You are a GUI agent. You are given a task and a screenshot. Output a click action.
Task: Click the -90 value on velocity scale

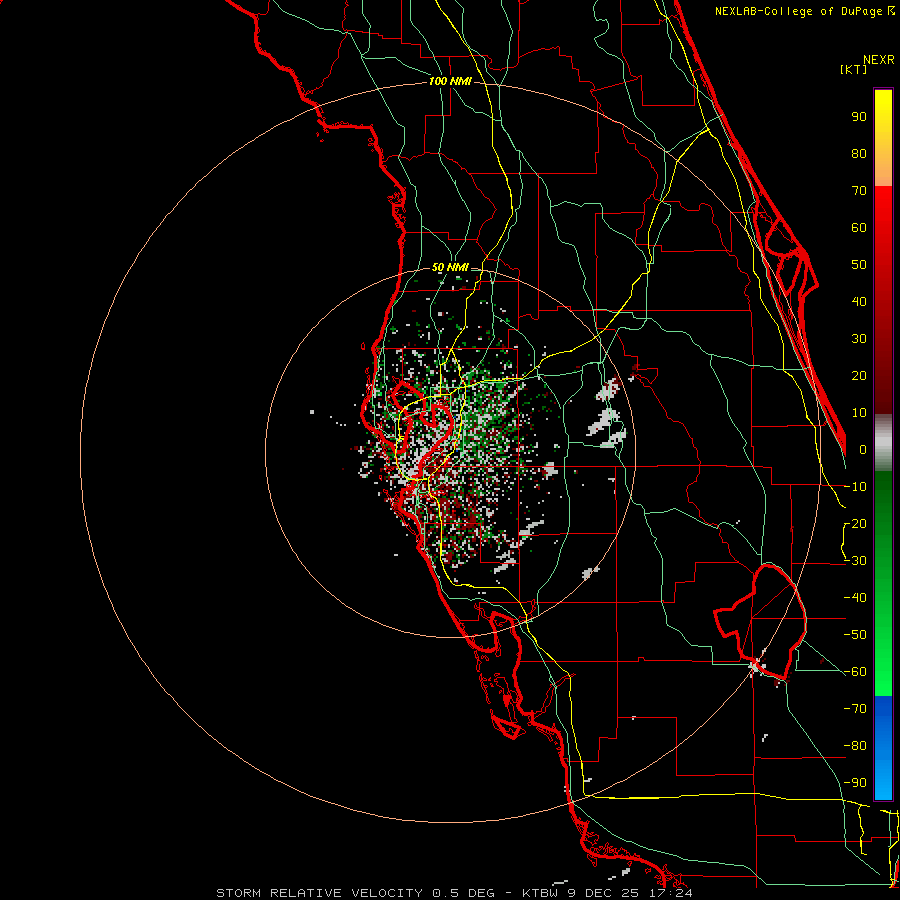tap(855, 783)
